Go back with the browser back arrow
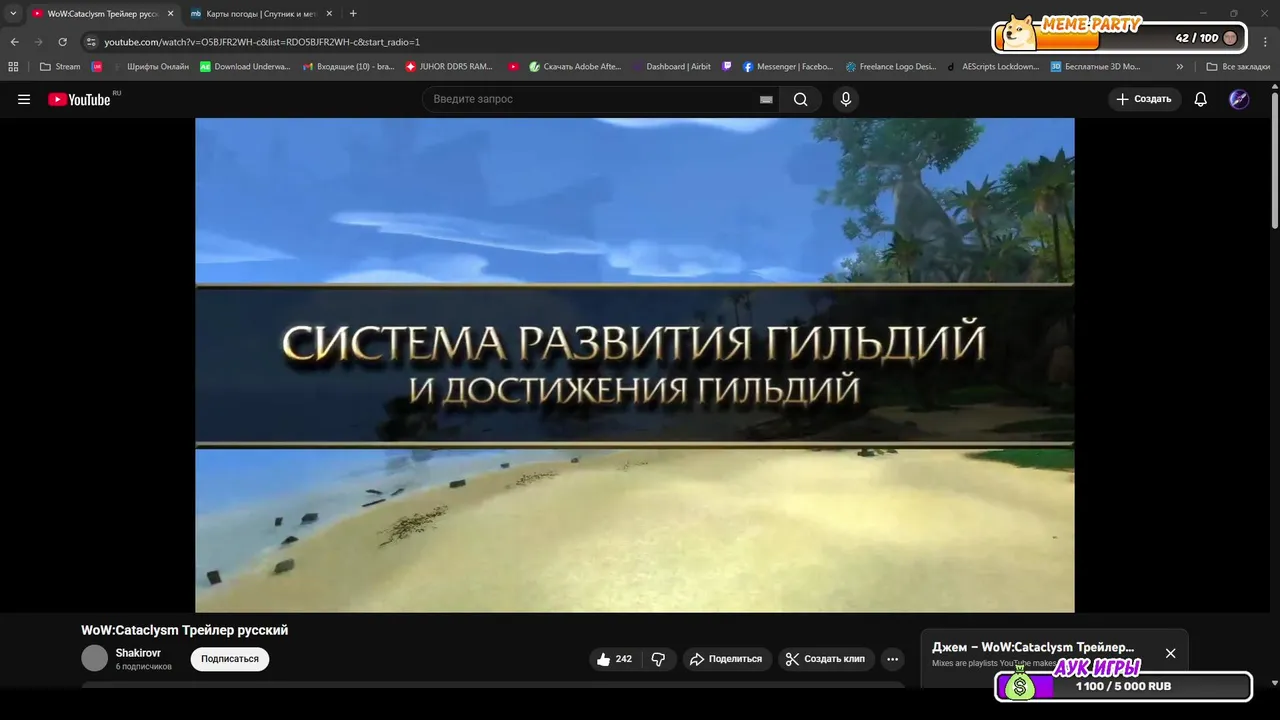The image size is (1280, 720). (x=14, y=42)
